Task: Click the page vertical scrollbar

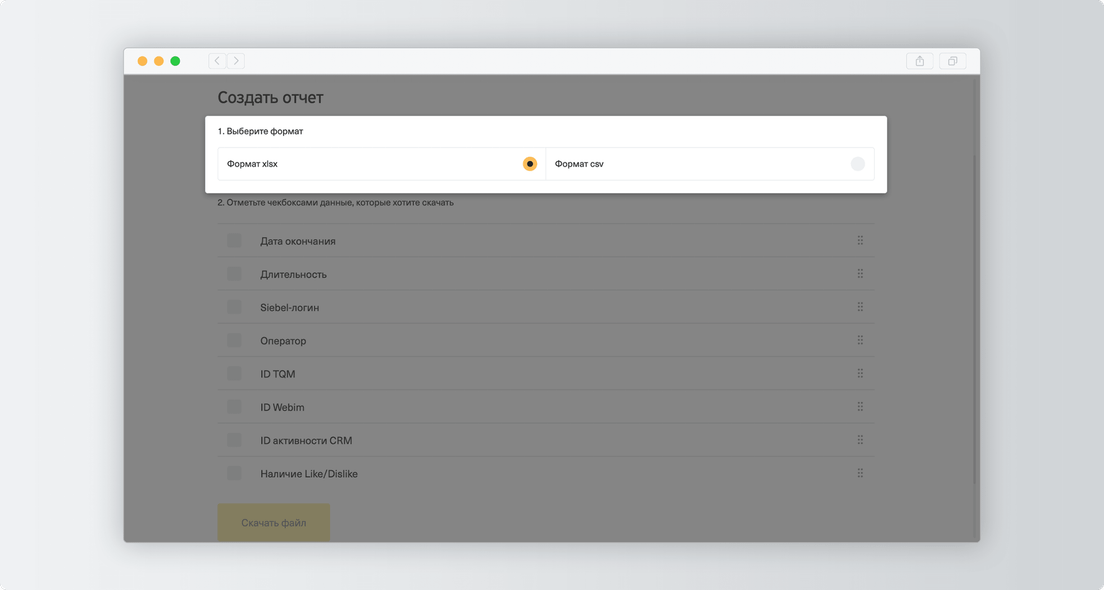Action: click(975, 319)
